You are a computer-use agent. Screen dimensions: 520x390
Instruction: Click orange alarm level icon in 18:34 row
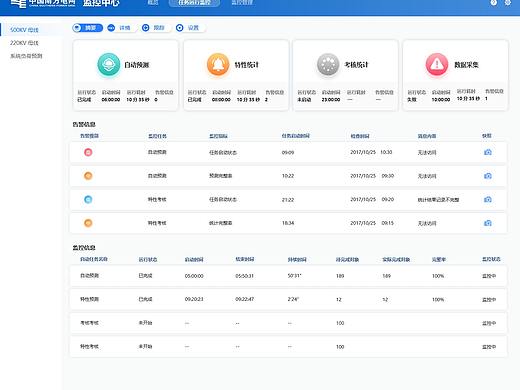pos(88,223)
